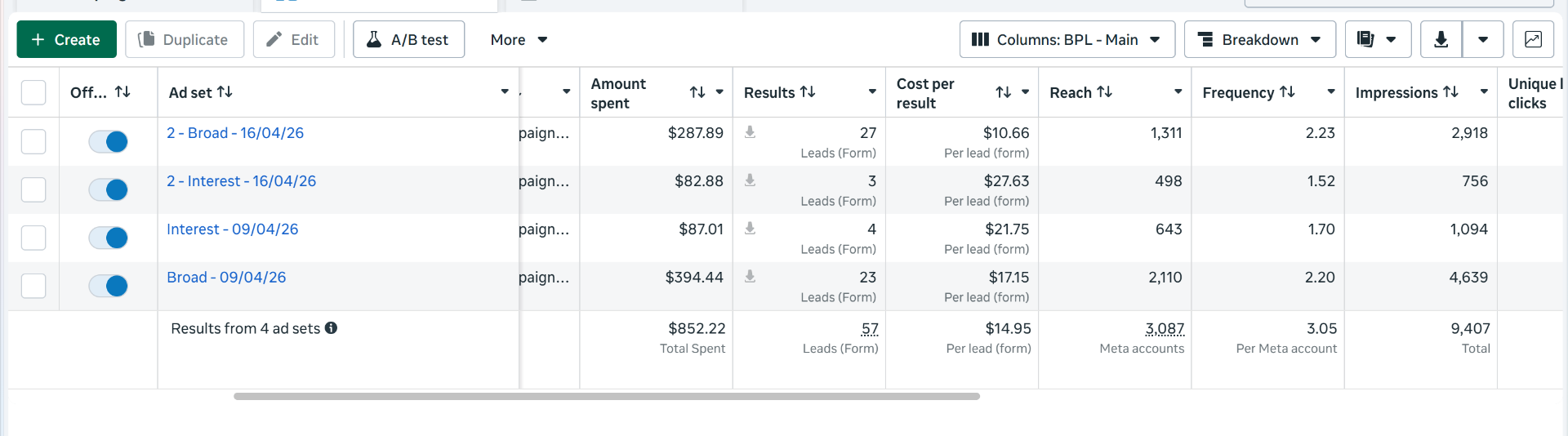
Task: Select checkbox for 2 - Broad - 16/04/26
Action: click(33, 141)
